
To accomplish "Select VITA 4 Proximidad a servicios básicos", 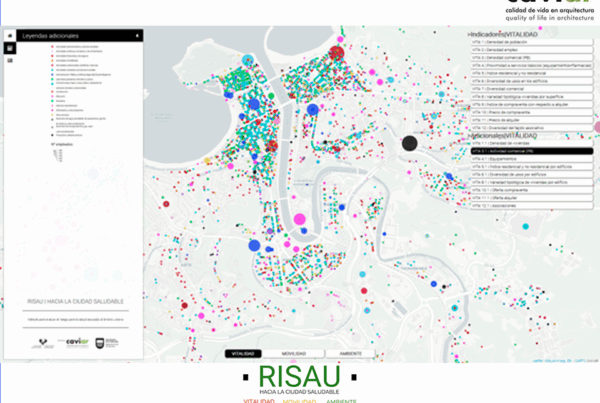I will [x=532, y=65].
